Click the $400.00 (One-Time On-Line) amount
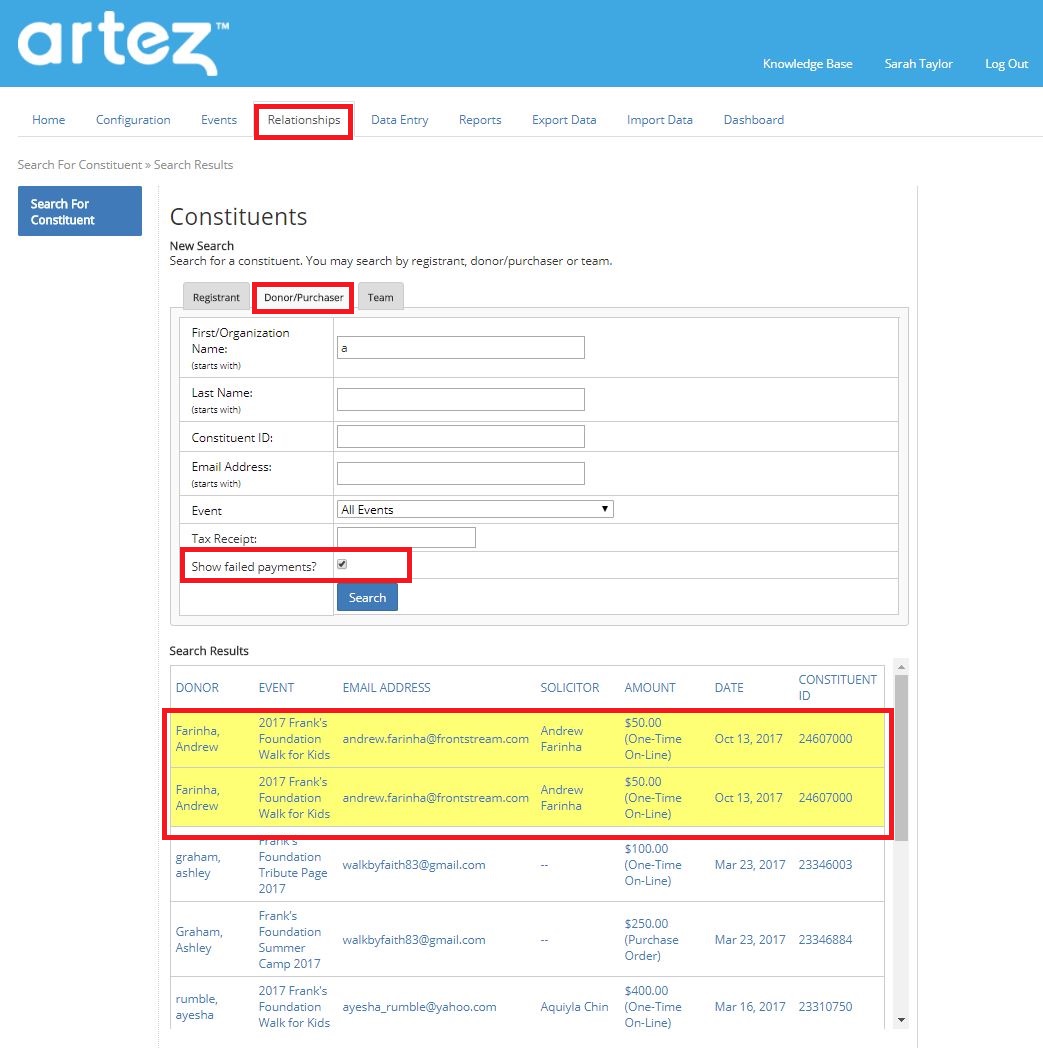This screenshot has width=1043, height=1048. click(x=653, y=1006)
